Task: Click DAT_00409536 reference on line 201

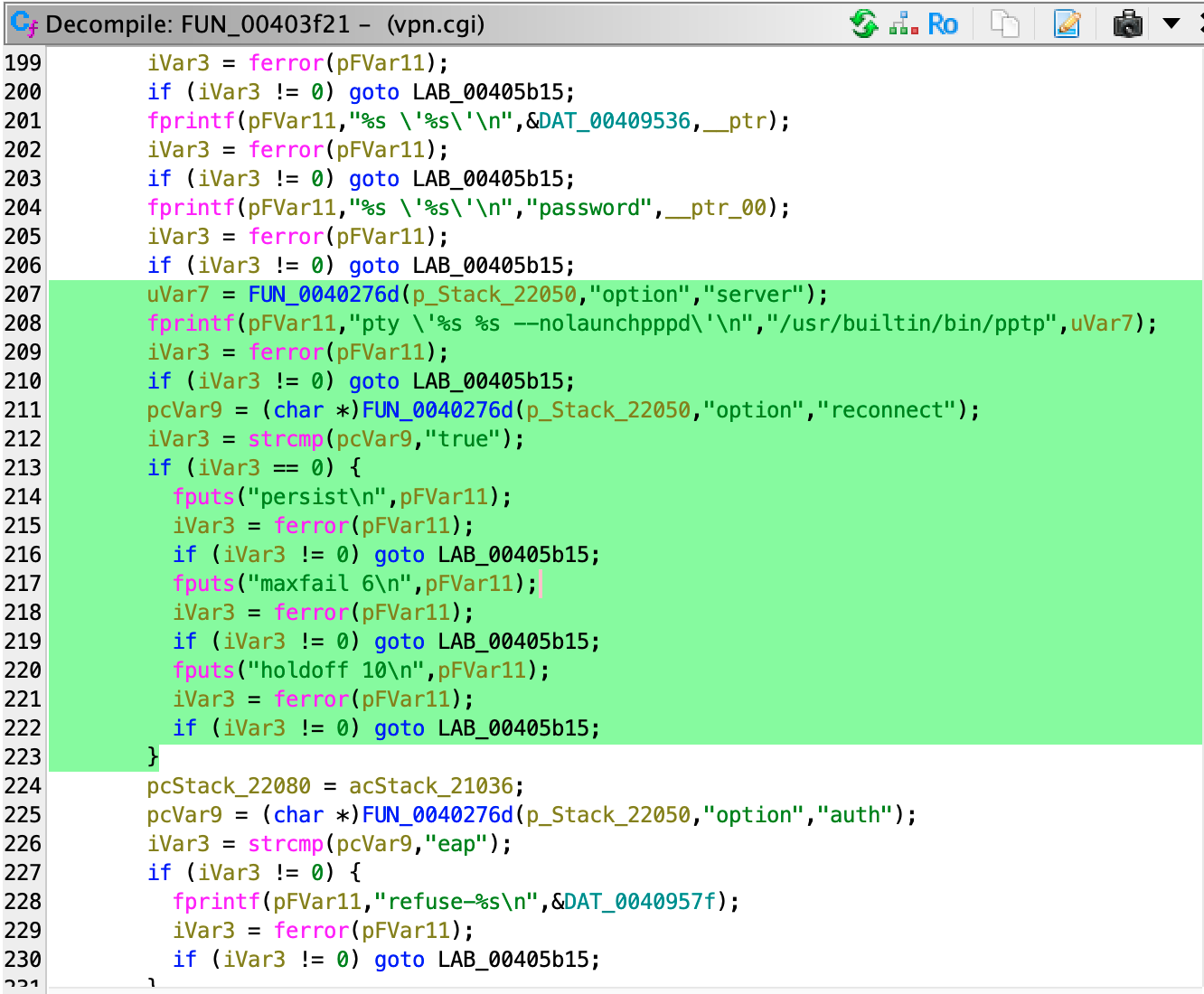Action: tap(615, 121)
